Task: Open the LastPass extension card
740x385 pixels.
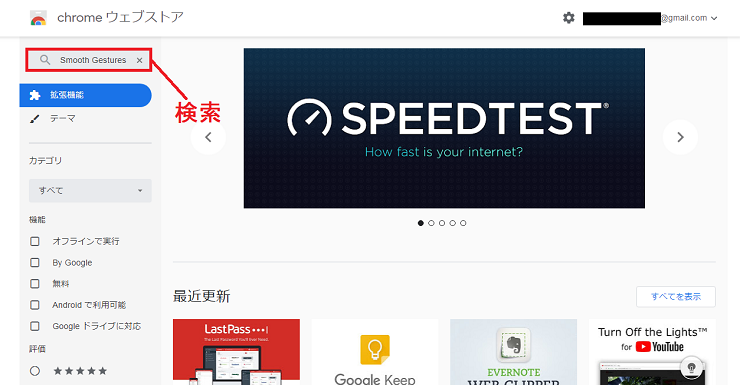Action: click(236, 352)
